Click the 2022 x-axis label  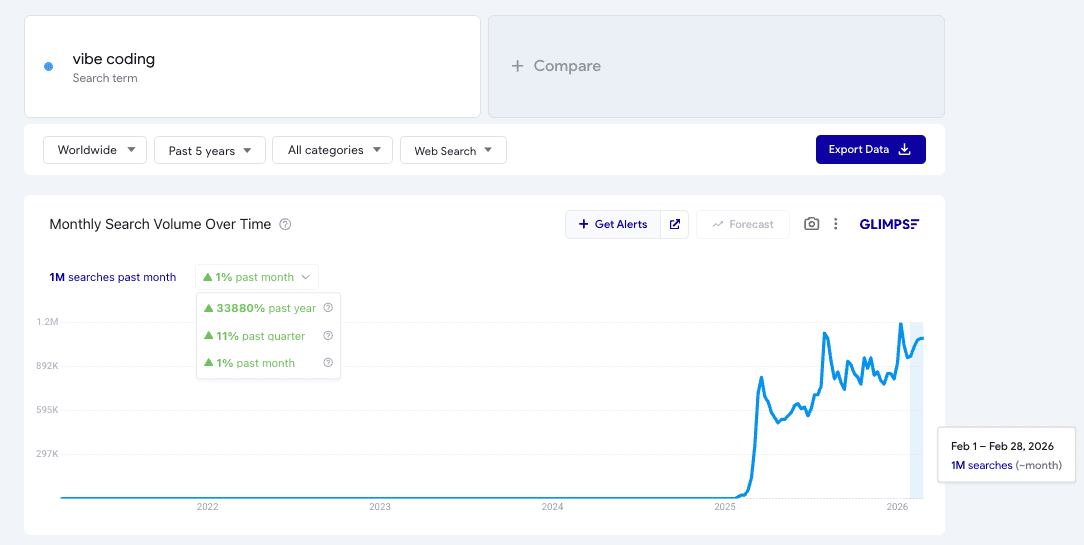coord(207,507)
